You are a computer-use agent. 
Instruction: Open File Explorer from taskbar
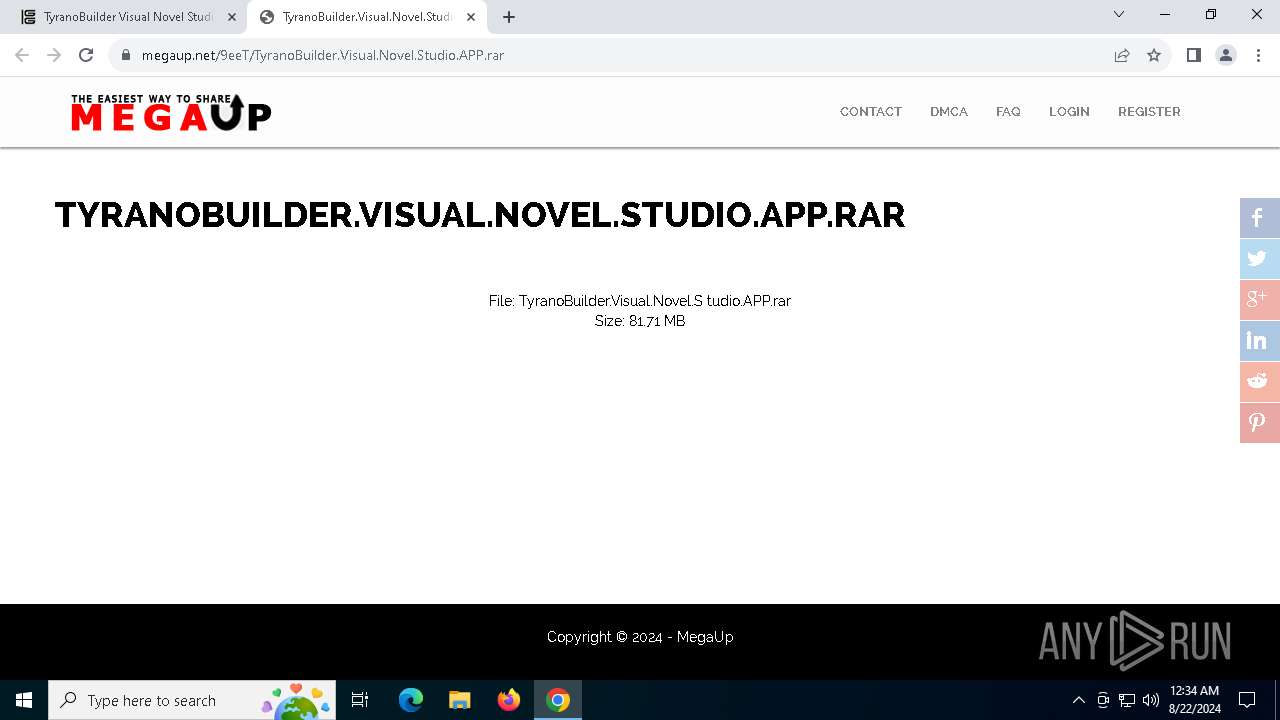coord(460,700)
